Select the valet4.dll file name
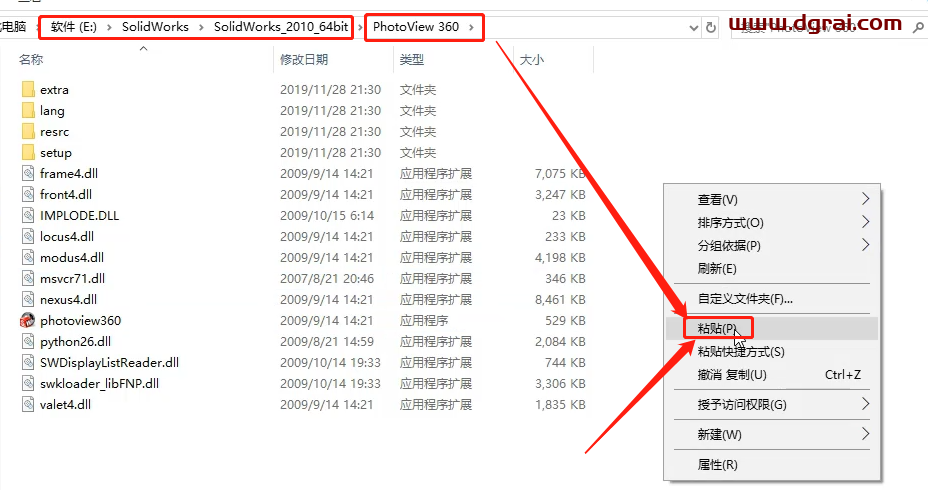This screenshot has height=490, width=928. tap(65, 405)
